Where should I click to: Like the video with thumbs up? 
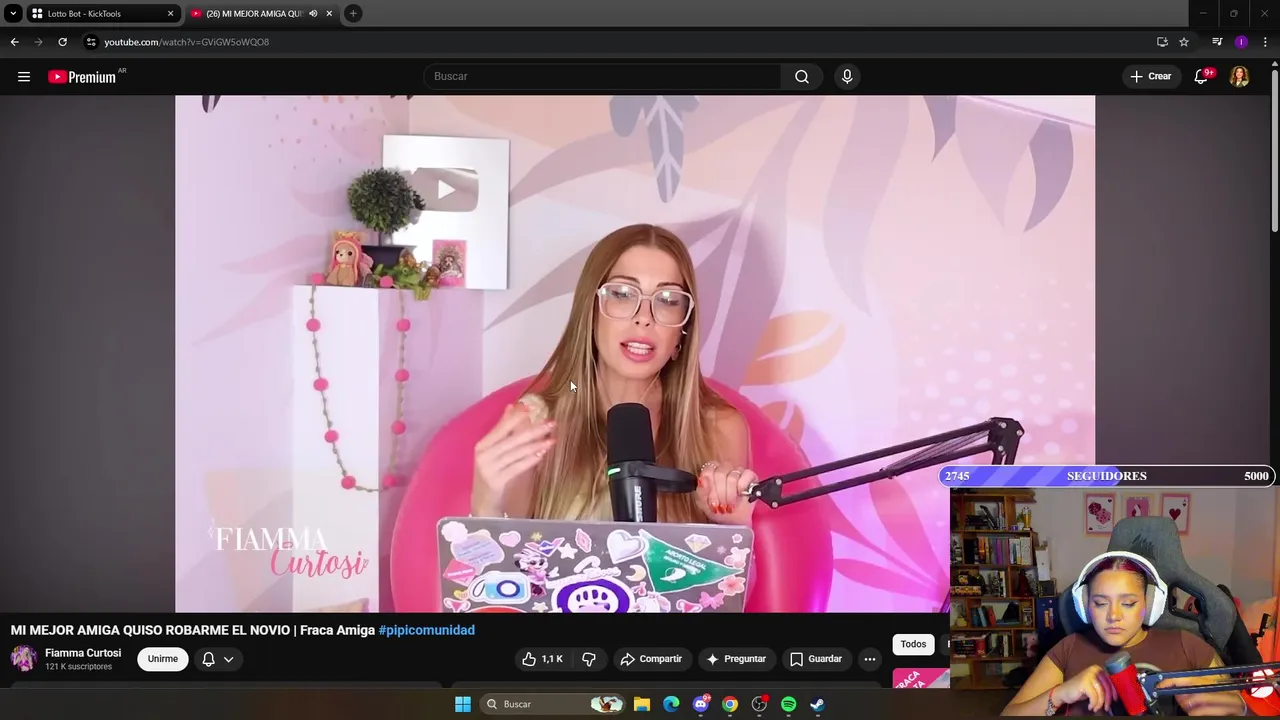tap(542, 659)
